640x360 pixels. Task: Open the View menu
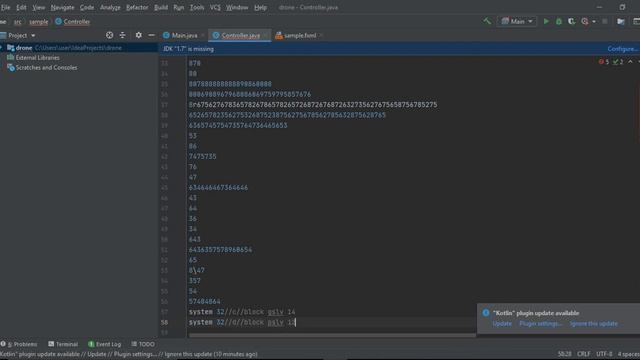39,7
